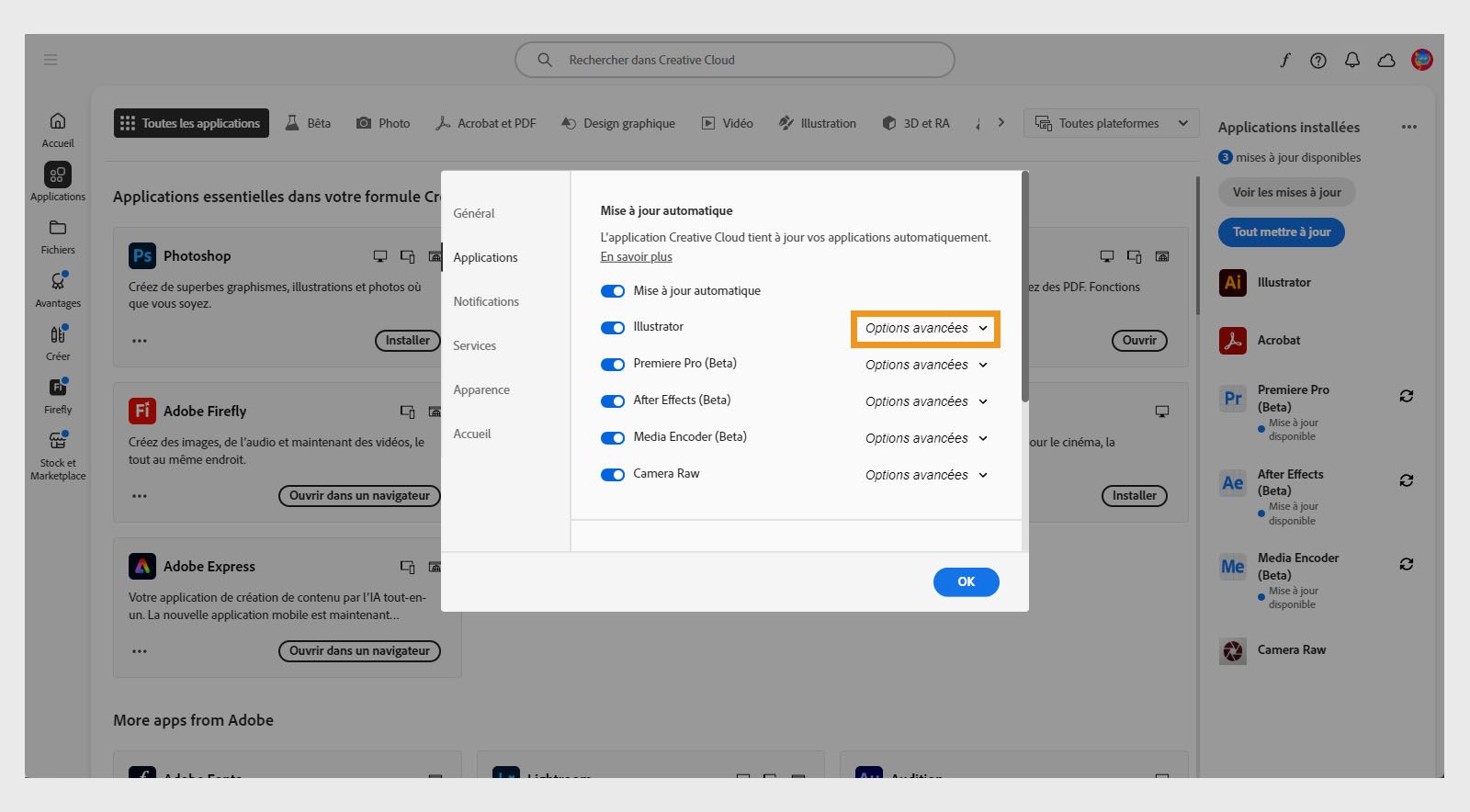Select Applications in preferences sidebar
This screenshot has height=812, width=1470.
coord(485,257)
